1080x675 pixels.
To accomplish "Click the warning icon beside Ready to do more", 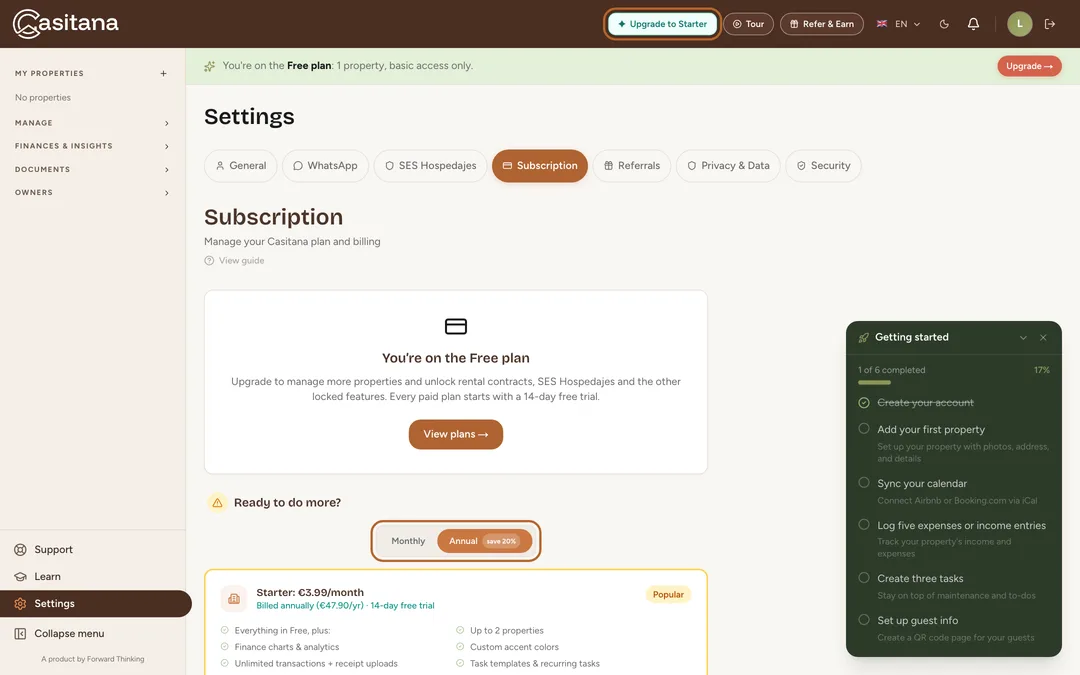I will [217, 503].
